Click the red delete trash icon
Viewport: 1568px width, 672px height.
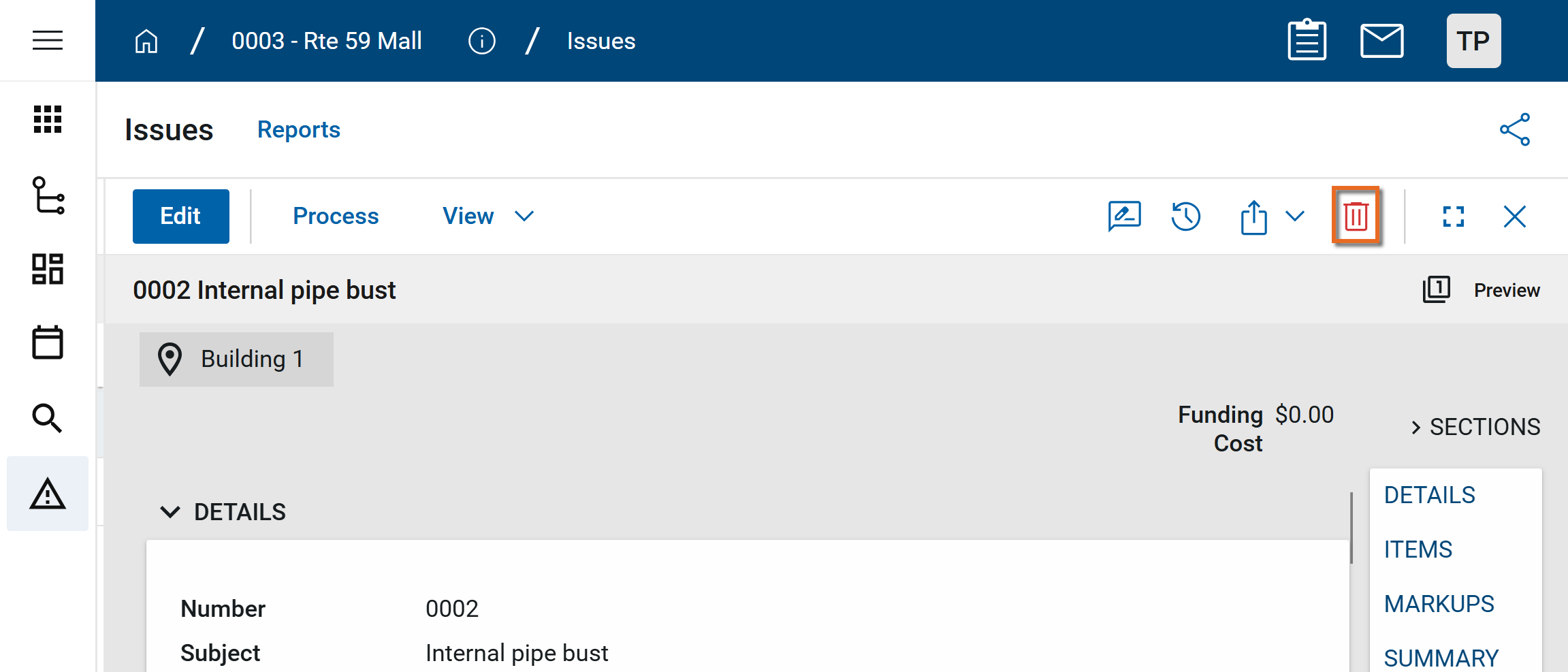click(x=1356, y=217)
